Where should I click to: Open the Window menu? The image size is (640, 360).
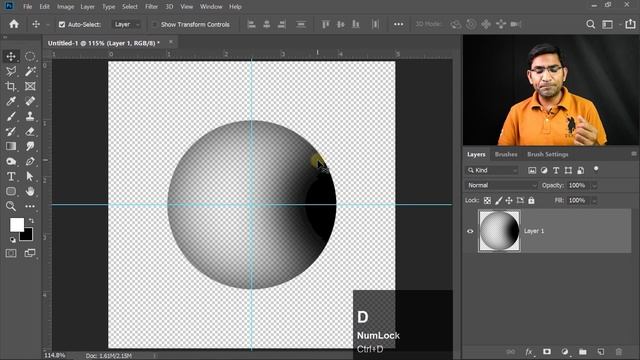pos(211,7)
